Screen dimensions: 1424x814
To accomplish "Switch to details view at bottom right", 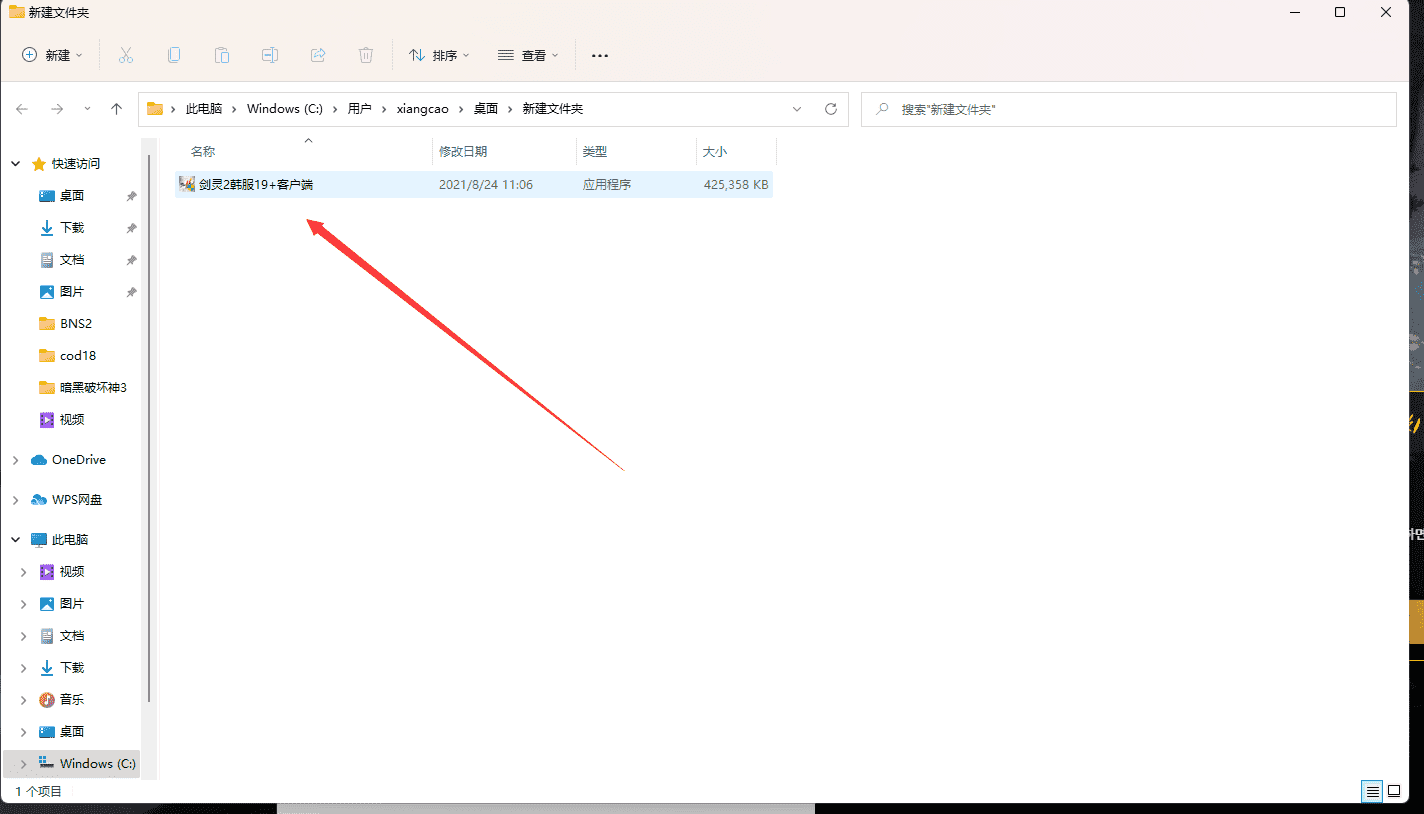I will [x=1371, y=791].
